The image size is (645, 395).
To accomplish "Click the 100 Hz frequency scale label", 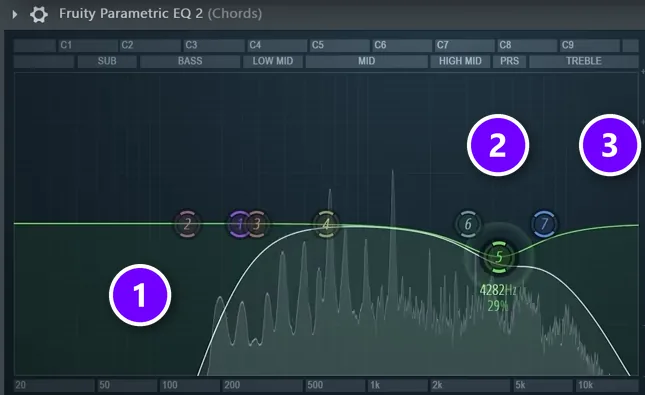I will 170,385.
